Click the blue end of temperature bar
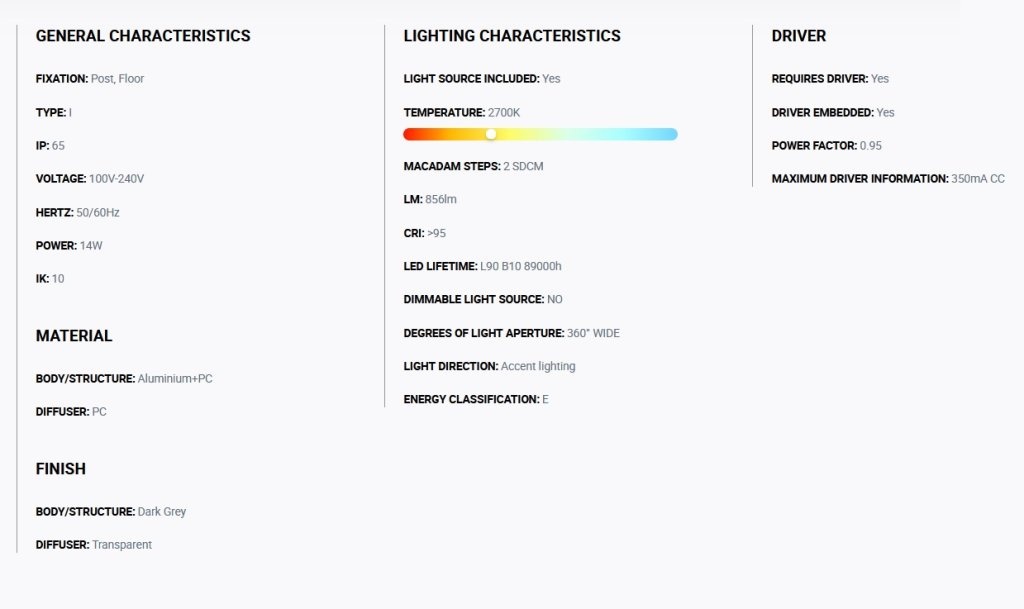 click(669, 134)
